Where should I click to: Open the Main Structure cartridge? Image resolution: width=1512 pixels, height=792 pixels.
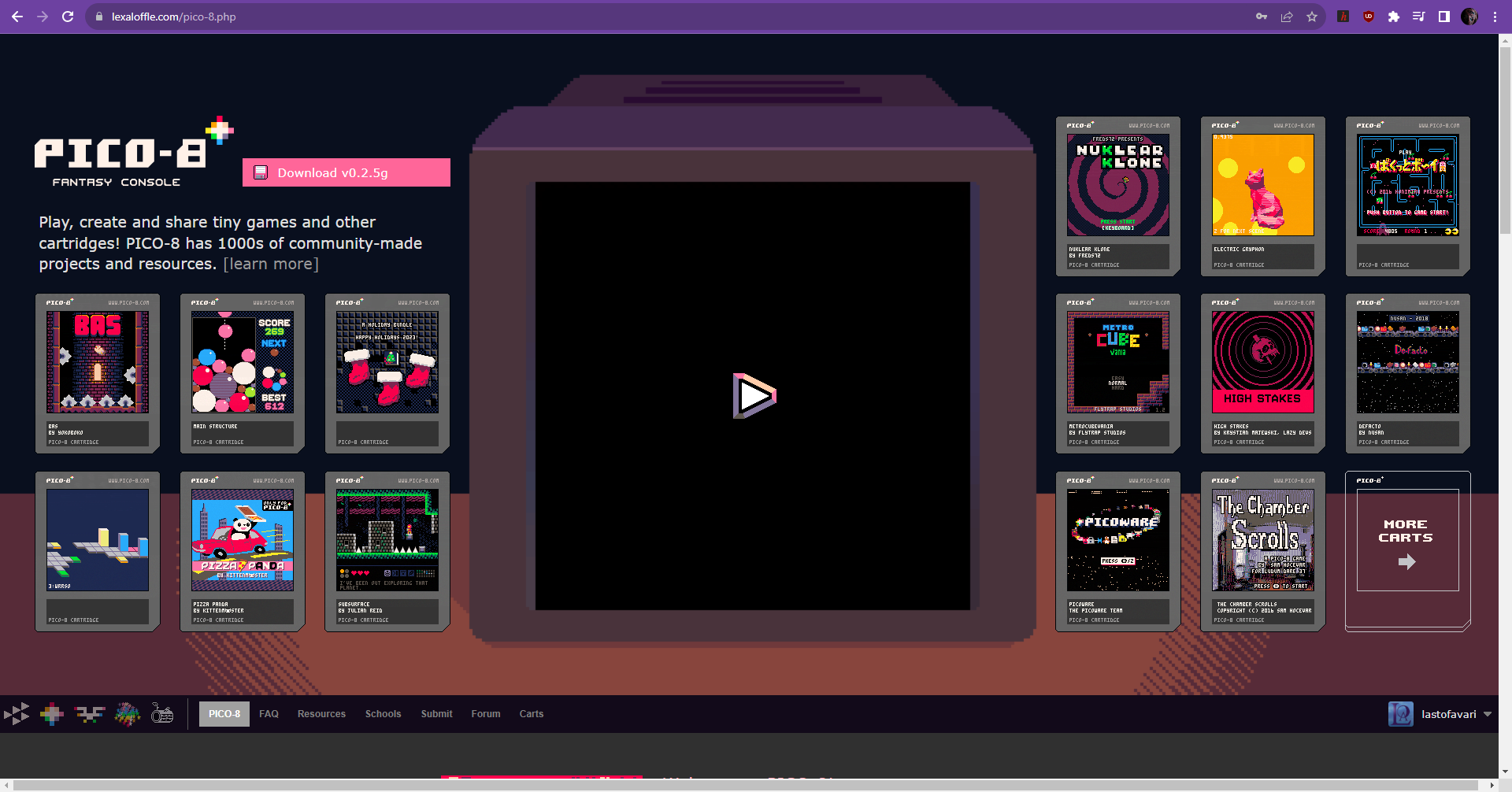(243, 374)
